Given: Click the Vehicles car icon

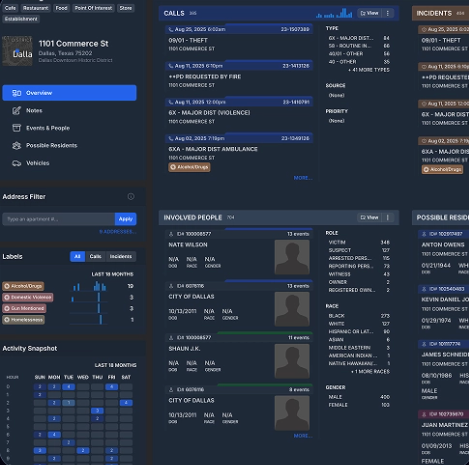Looking at the screenshot, I should [x=16, y=163].
